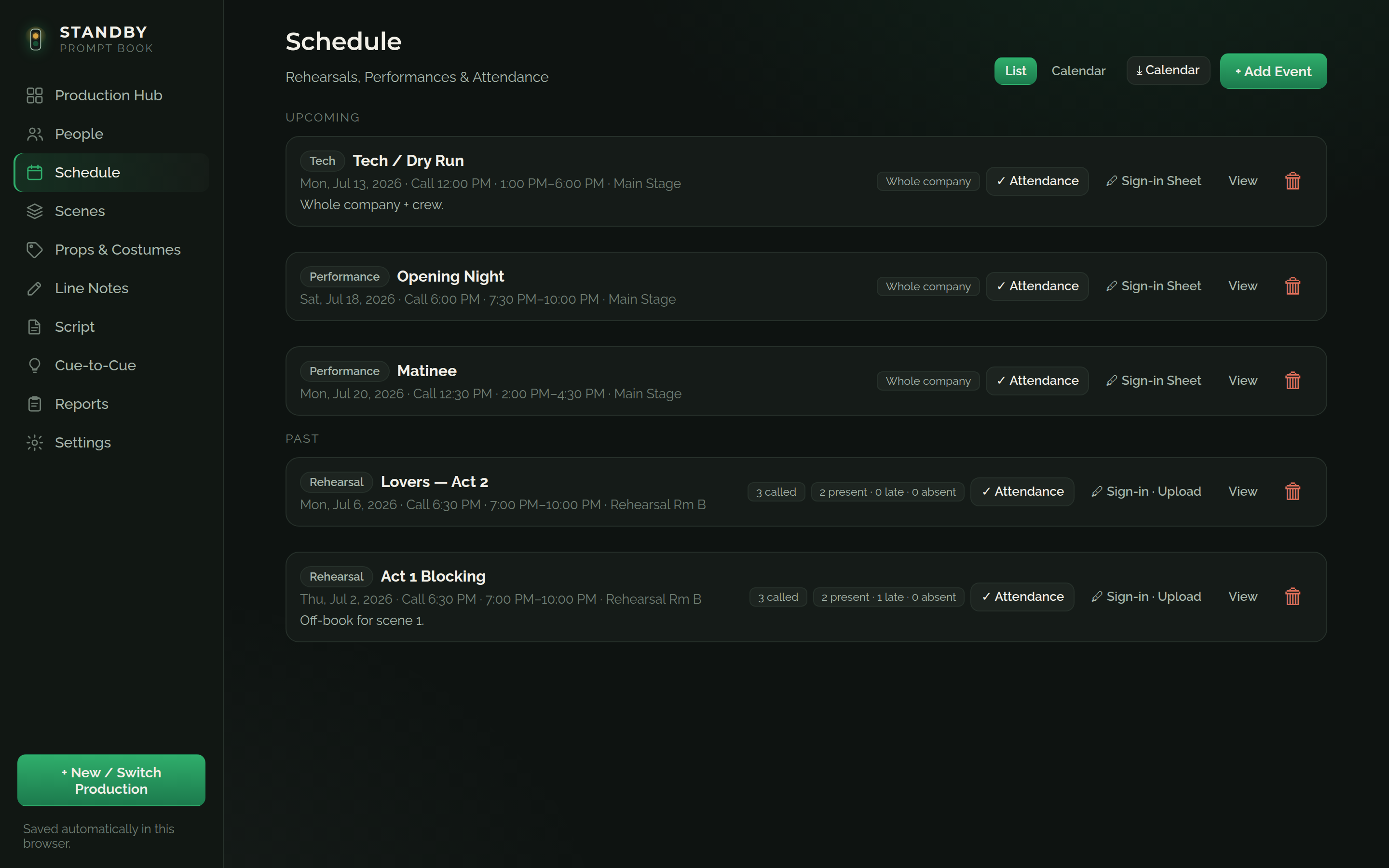Open Attendance for Matinee

pos(1037,381)
